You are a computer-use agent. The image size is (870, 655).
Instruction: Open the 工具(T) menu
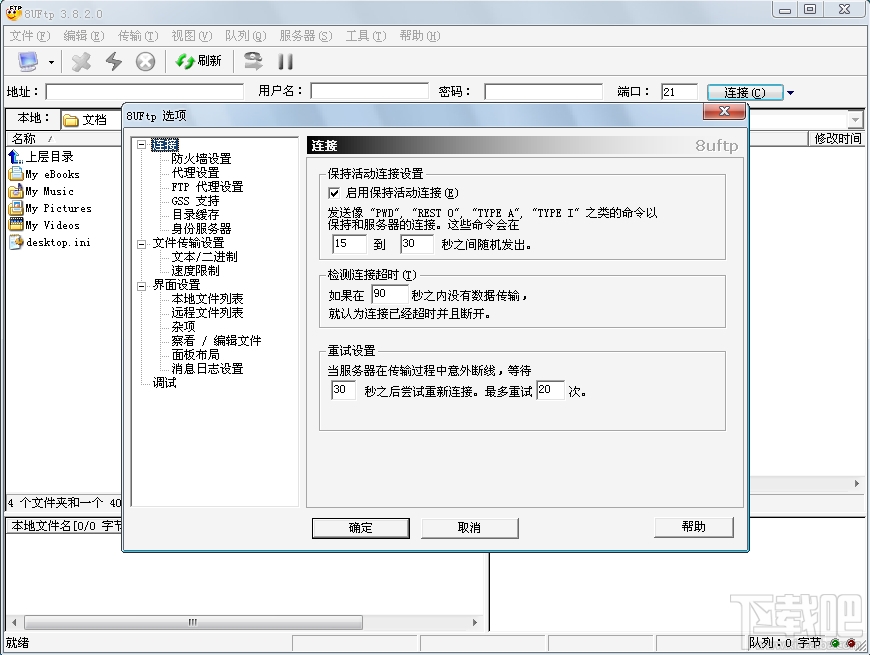coord(366,36)
